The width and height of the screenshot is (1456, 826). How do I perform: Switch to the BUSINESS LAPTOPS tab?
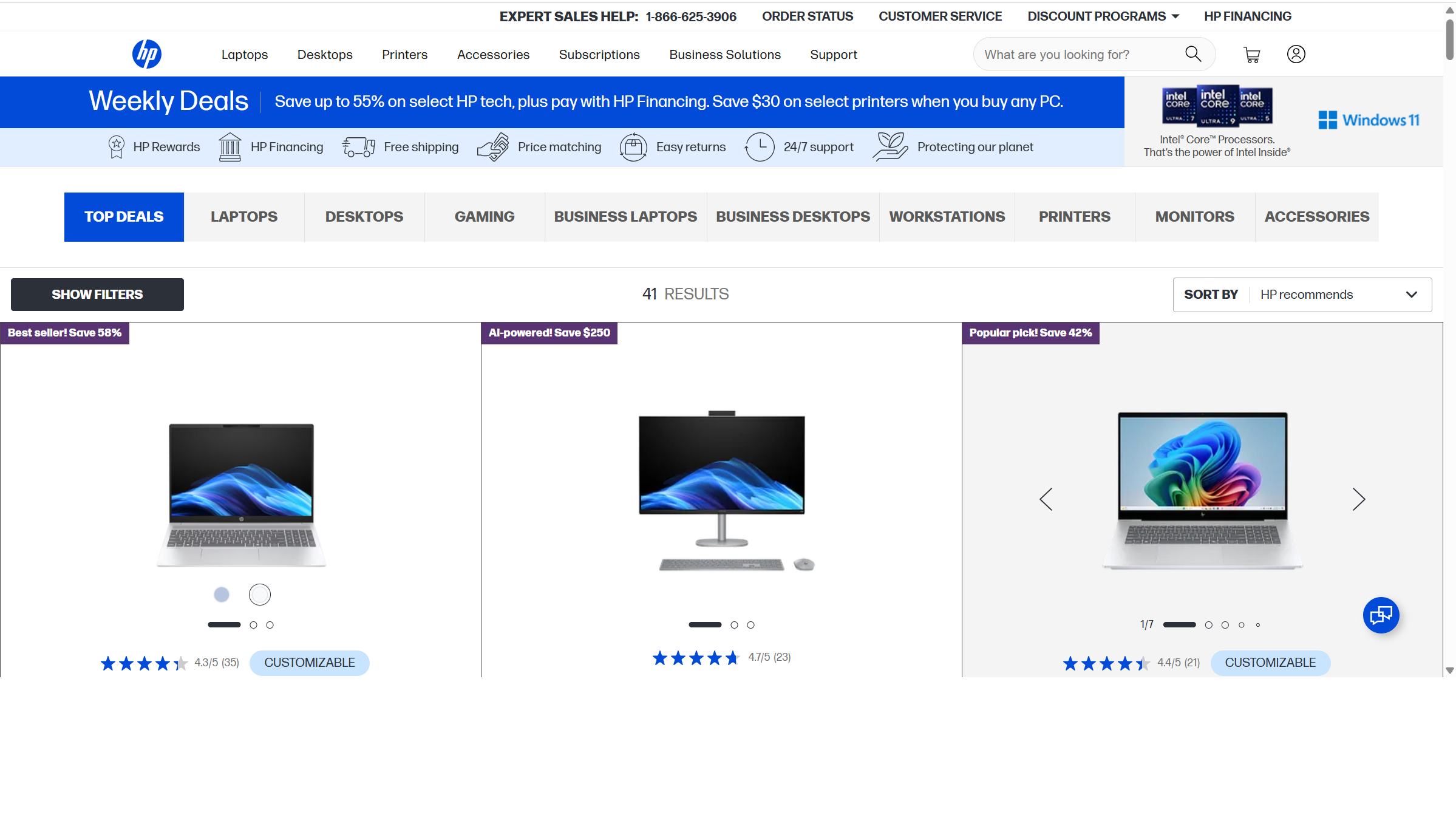click(x=625, y=217)
